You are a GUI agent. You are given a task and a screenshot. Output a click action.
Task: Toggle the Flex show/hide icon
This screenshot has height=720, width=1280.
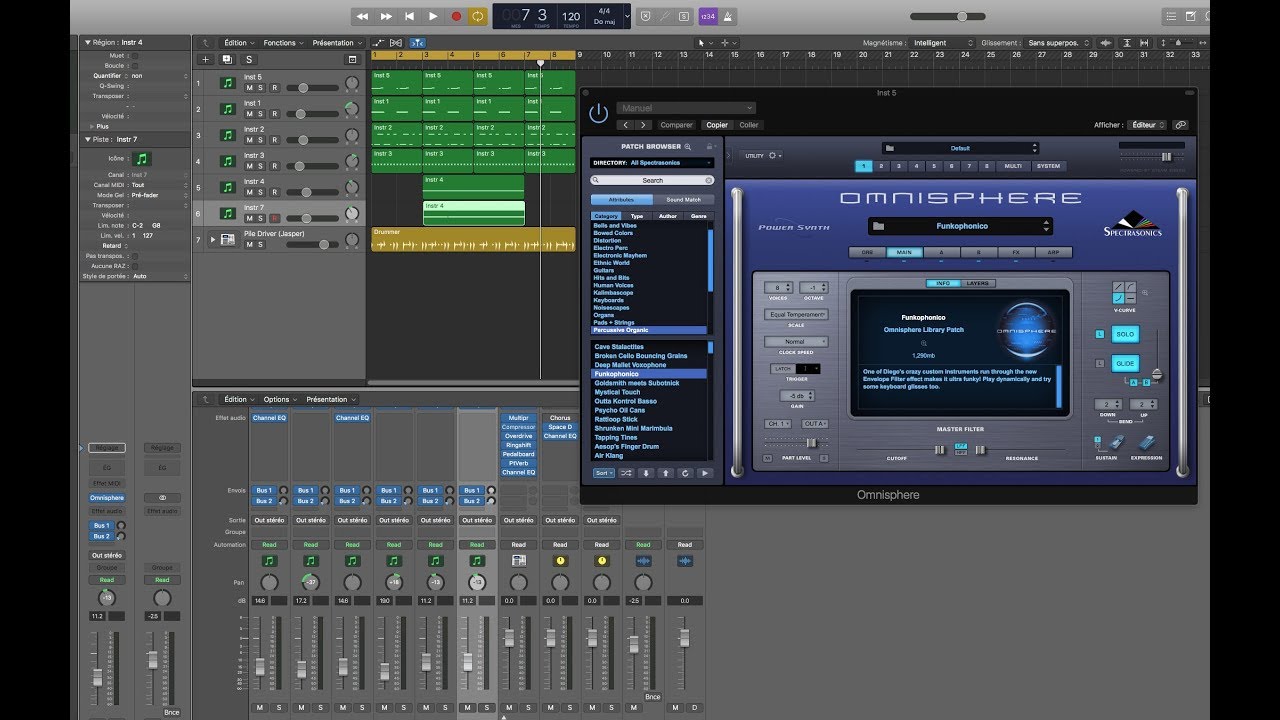click(397, 43)
